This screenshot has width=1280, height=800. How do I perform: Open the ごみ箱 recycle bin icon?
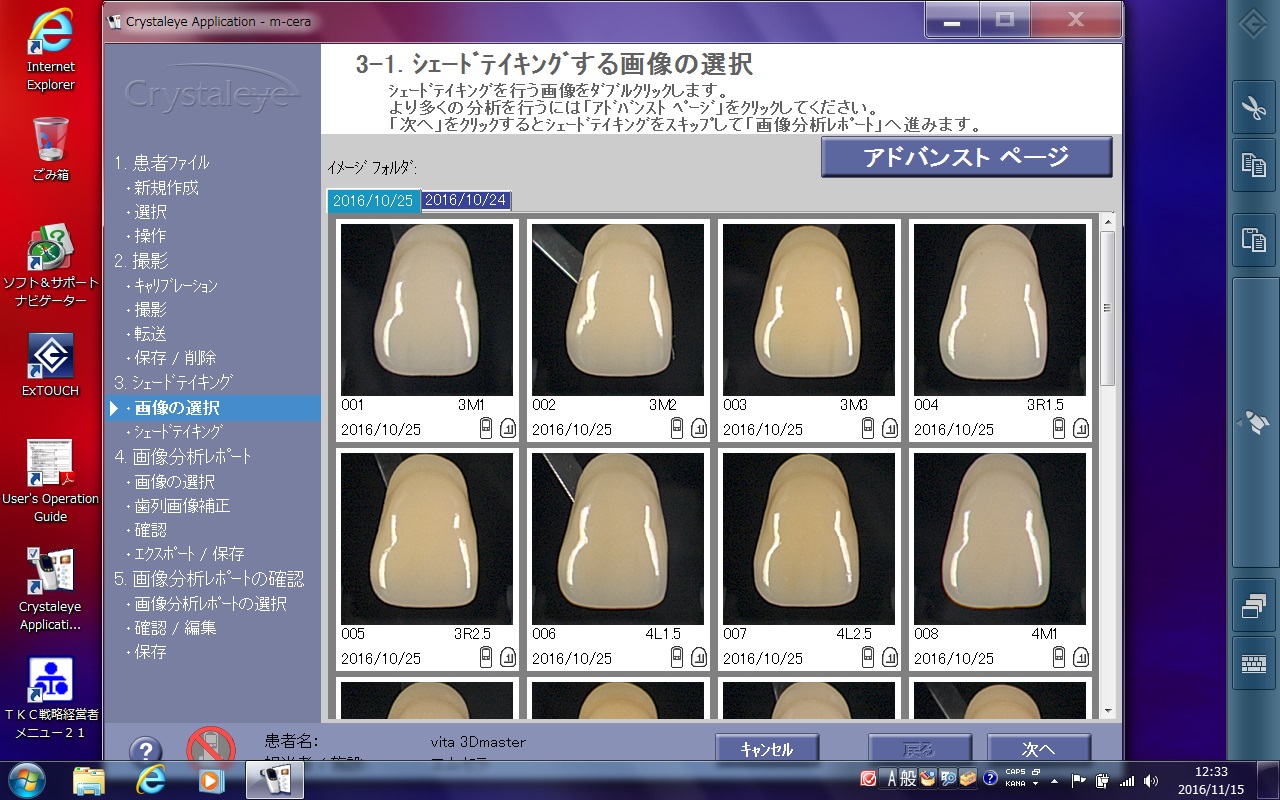tap(50, 150)
